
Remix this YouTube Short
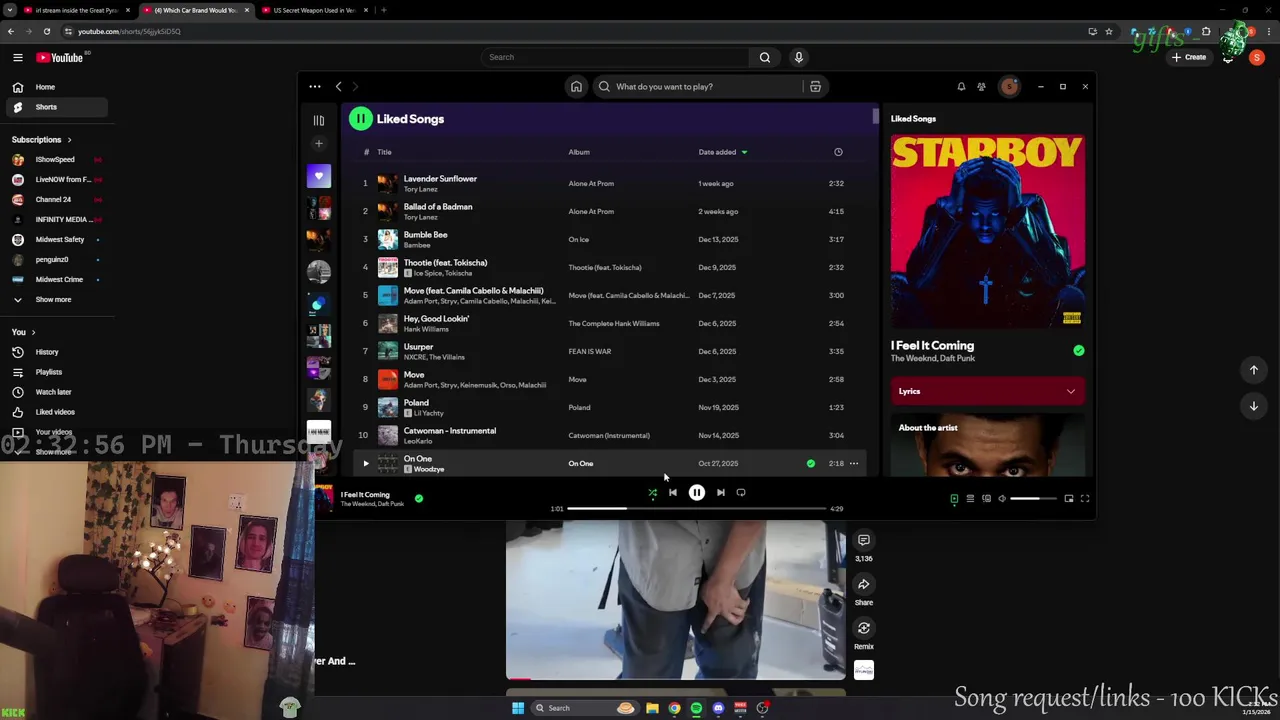(x=864, y=629)
